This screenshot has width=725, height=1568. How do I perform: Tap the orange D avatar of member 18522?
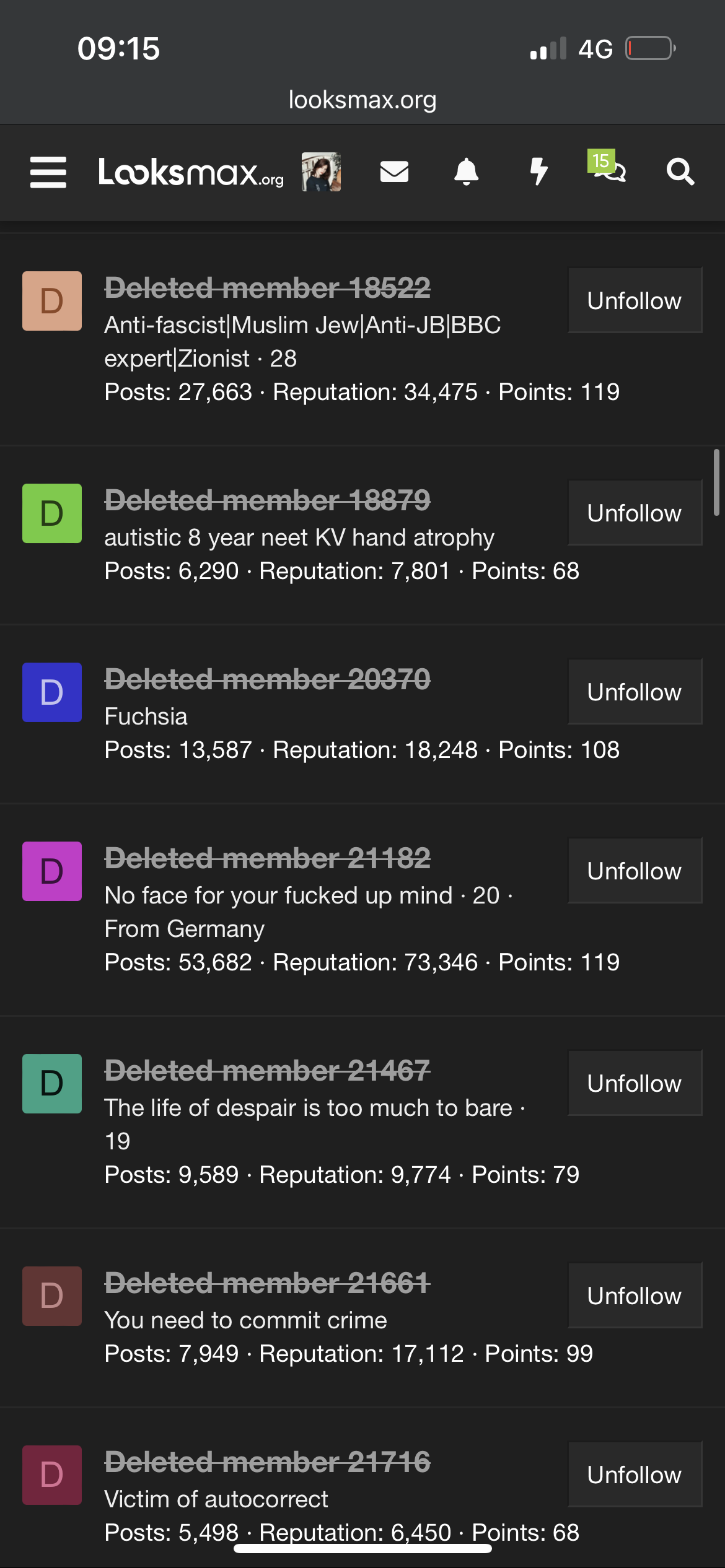click(52, 301)
